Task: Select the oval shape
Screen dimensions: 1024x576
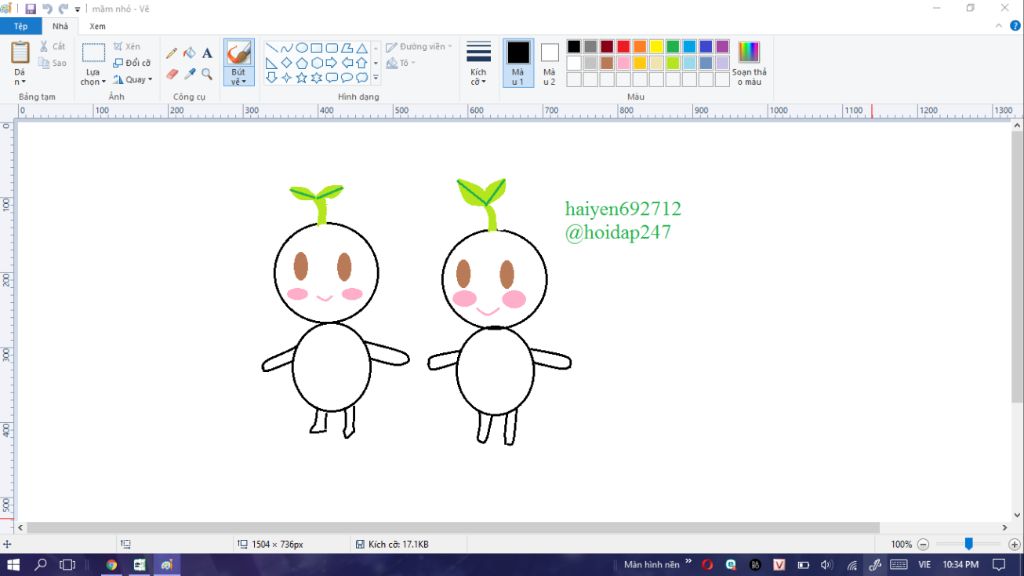Action: (x=302, y=48)
